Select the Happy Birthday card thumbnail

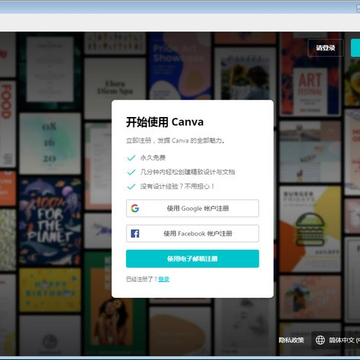pyautogui.click(x=50, y=290)
